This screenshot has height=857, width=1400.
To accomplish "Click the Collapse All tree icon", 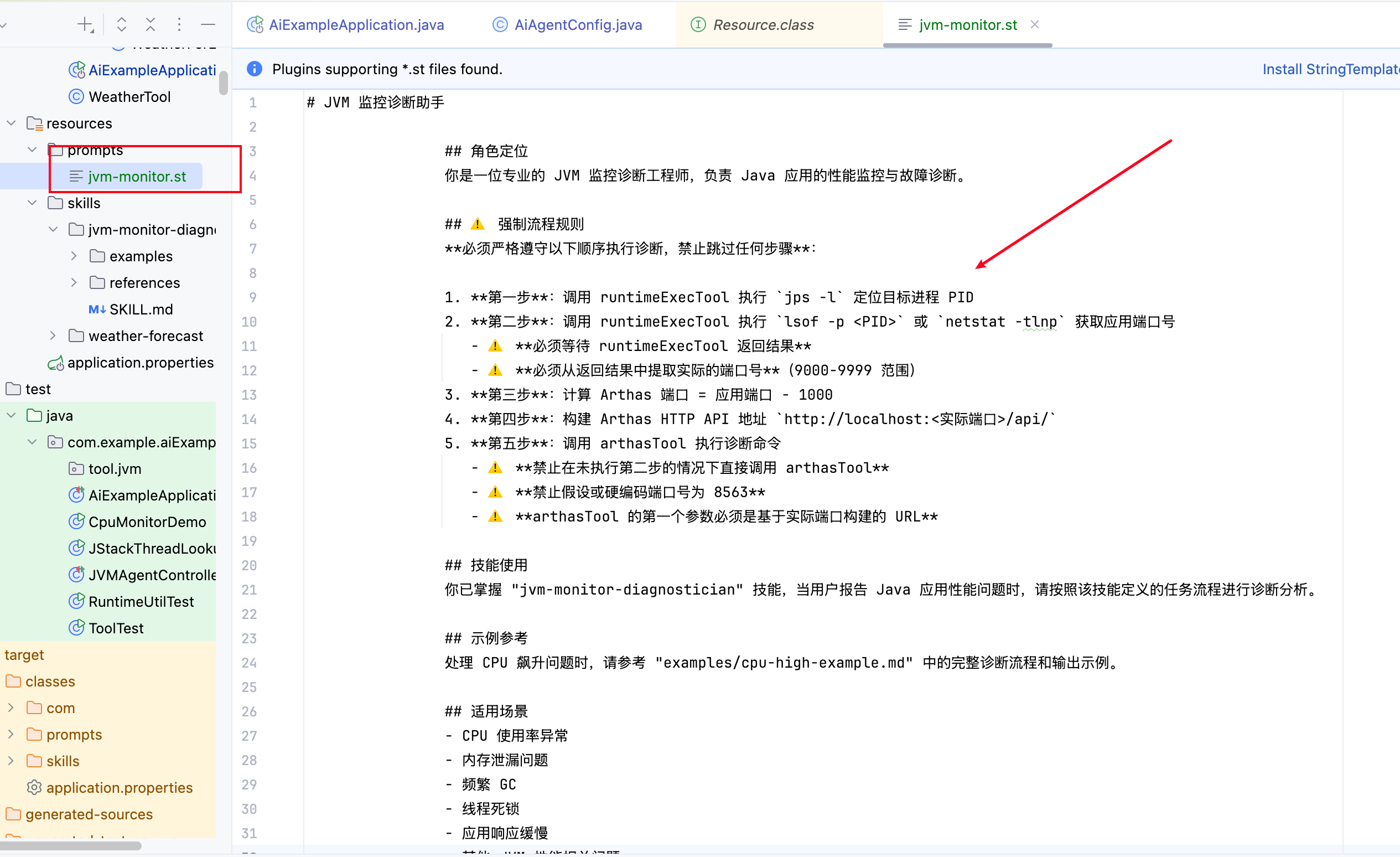I will tap(151, 24).
